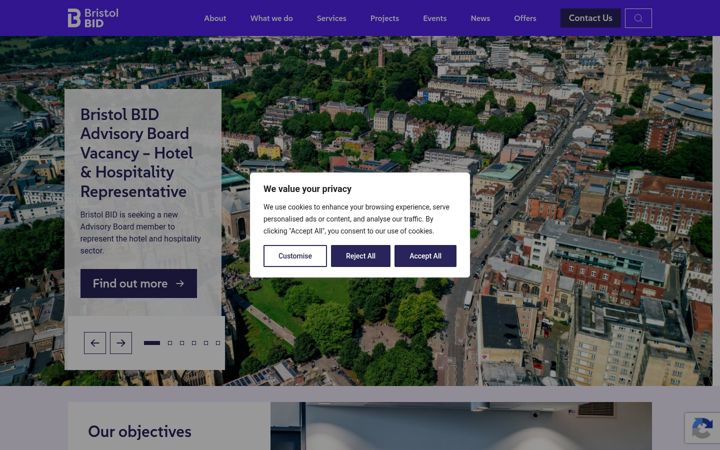Open the About menu
The width and height of the screenshot is (720, 450).
[x=215, y=18]
